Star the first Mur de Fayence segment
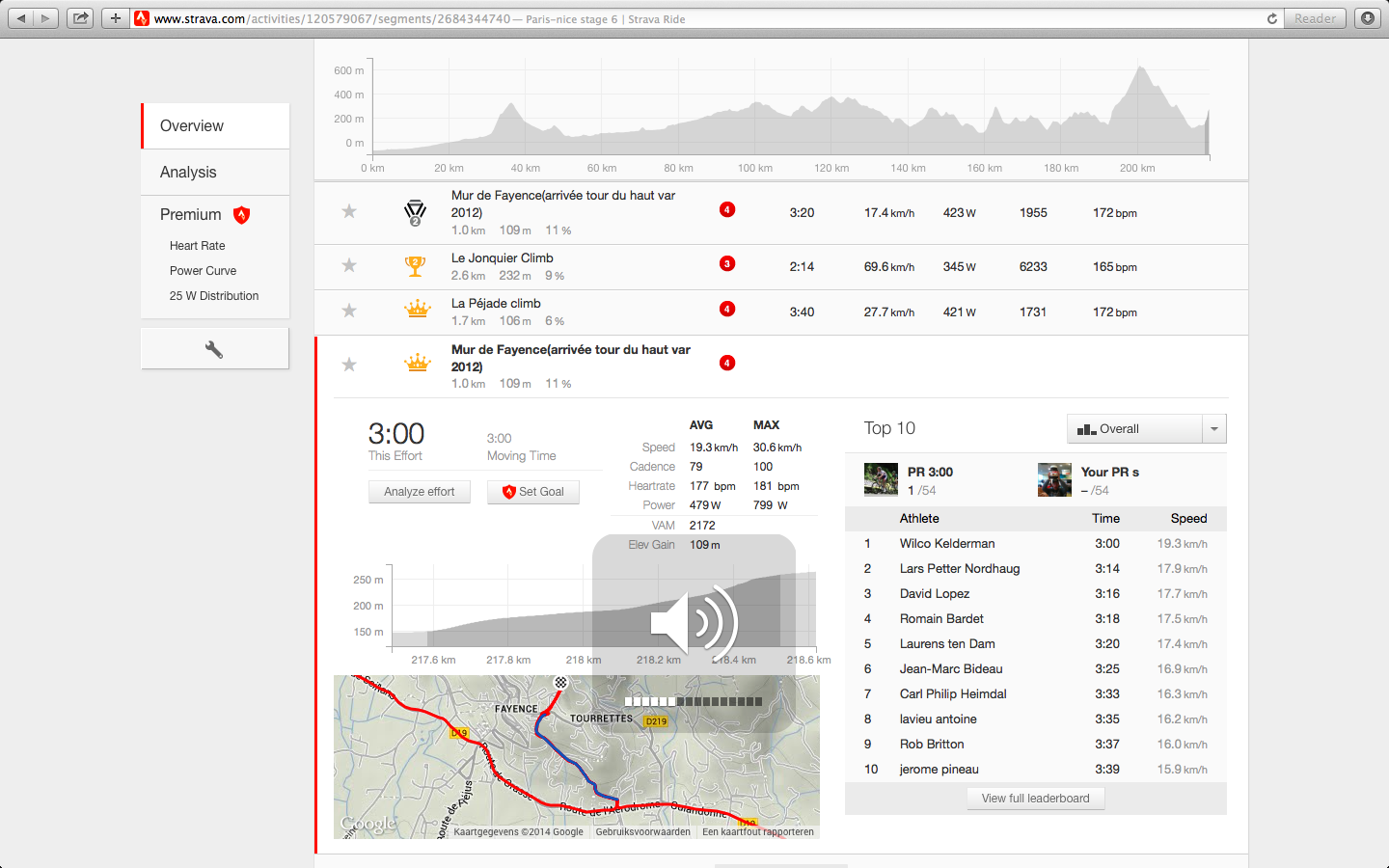 click(349, 211)
